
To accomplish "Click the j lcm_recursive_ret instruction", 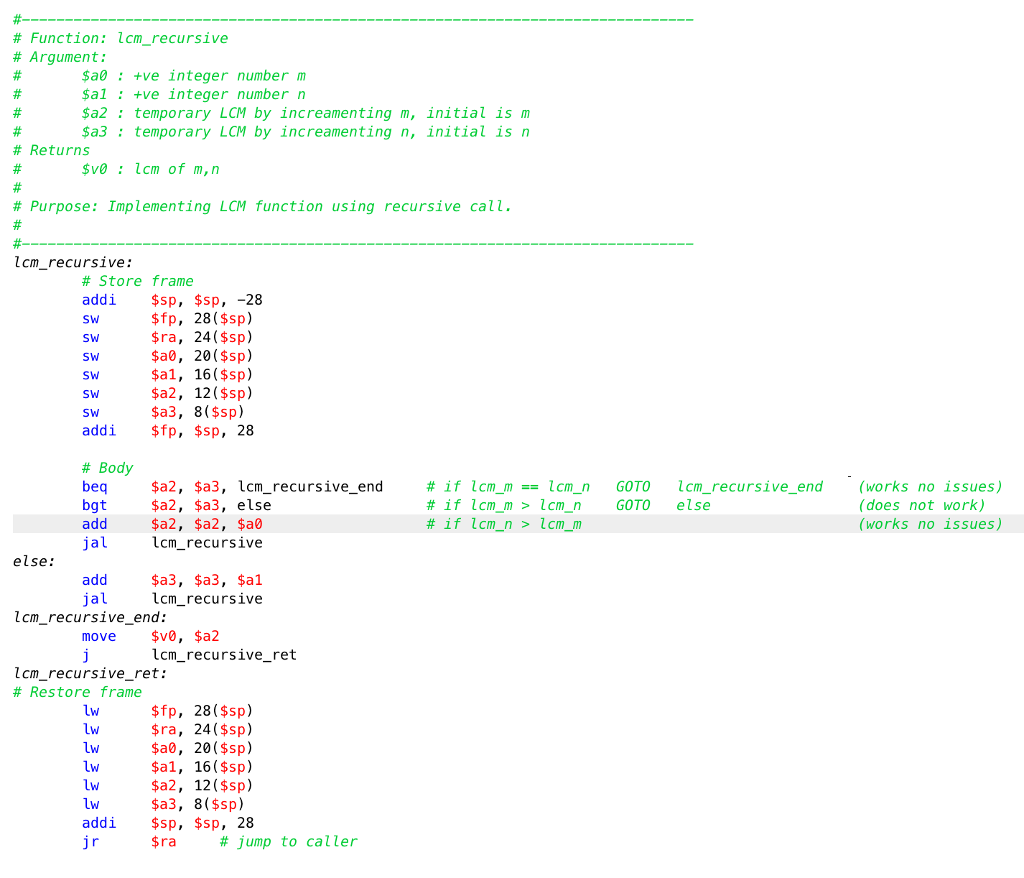I will (x=175, y=654).
